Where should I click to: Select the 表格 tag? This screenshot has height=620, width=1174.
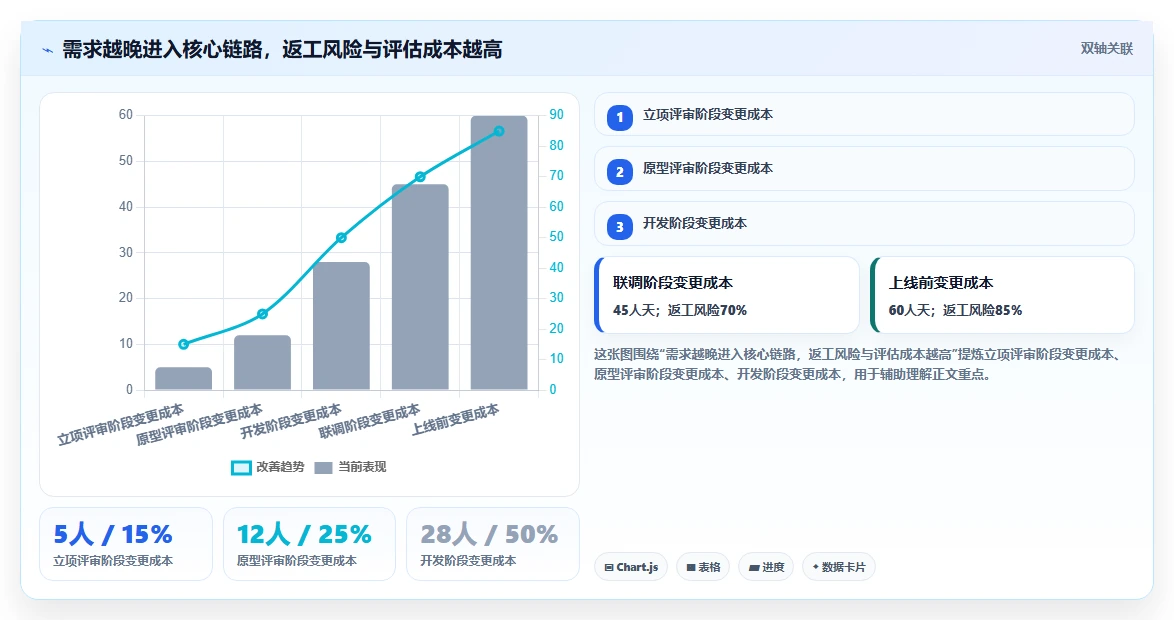703,567
